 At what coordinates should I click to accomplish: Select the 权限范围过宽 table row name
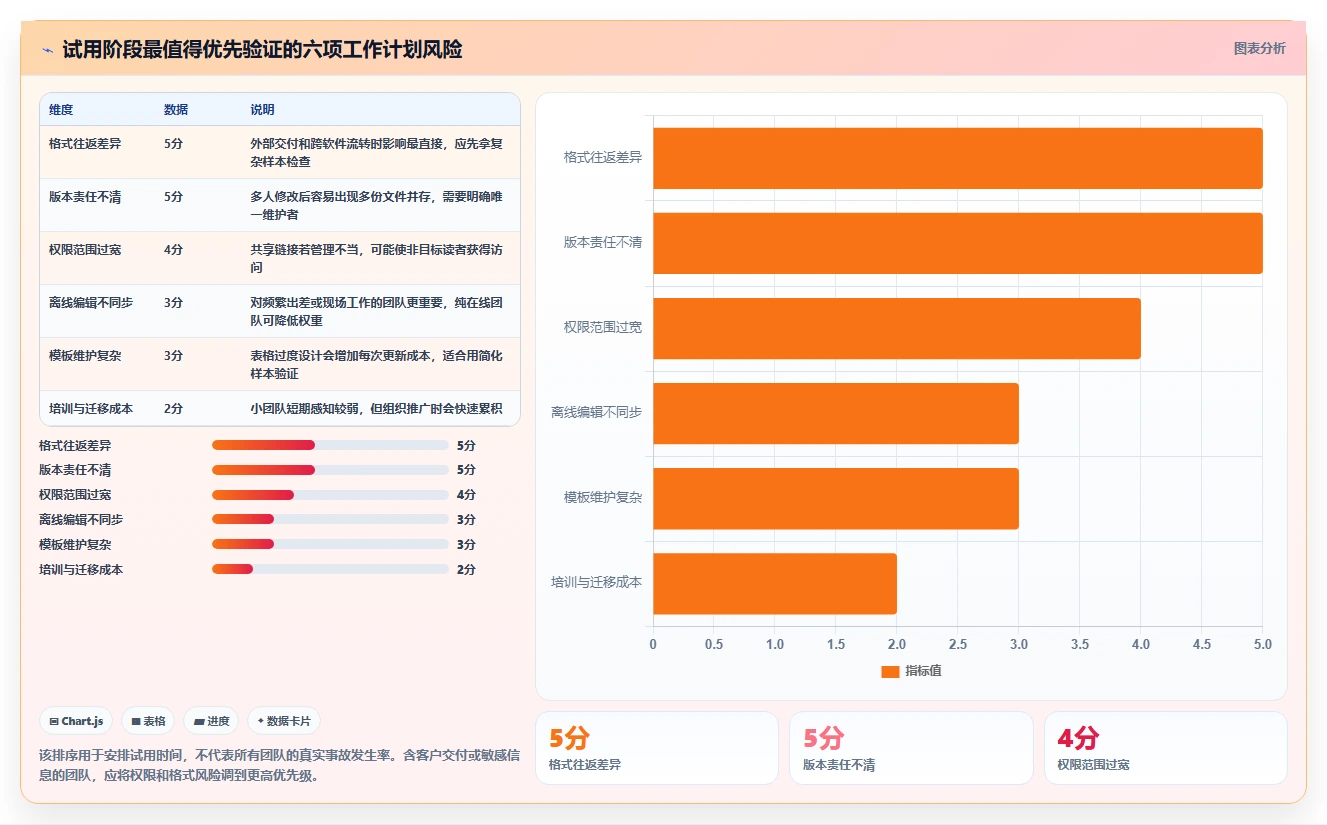coord(85,249)
